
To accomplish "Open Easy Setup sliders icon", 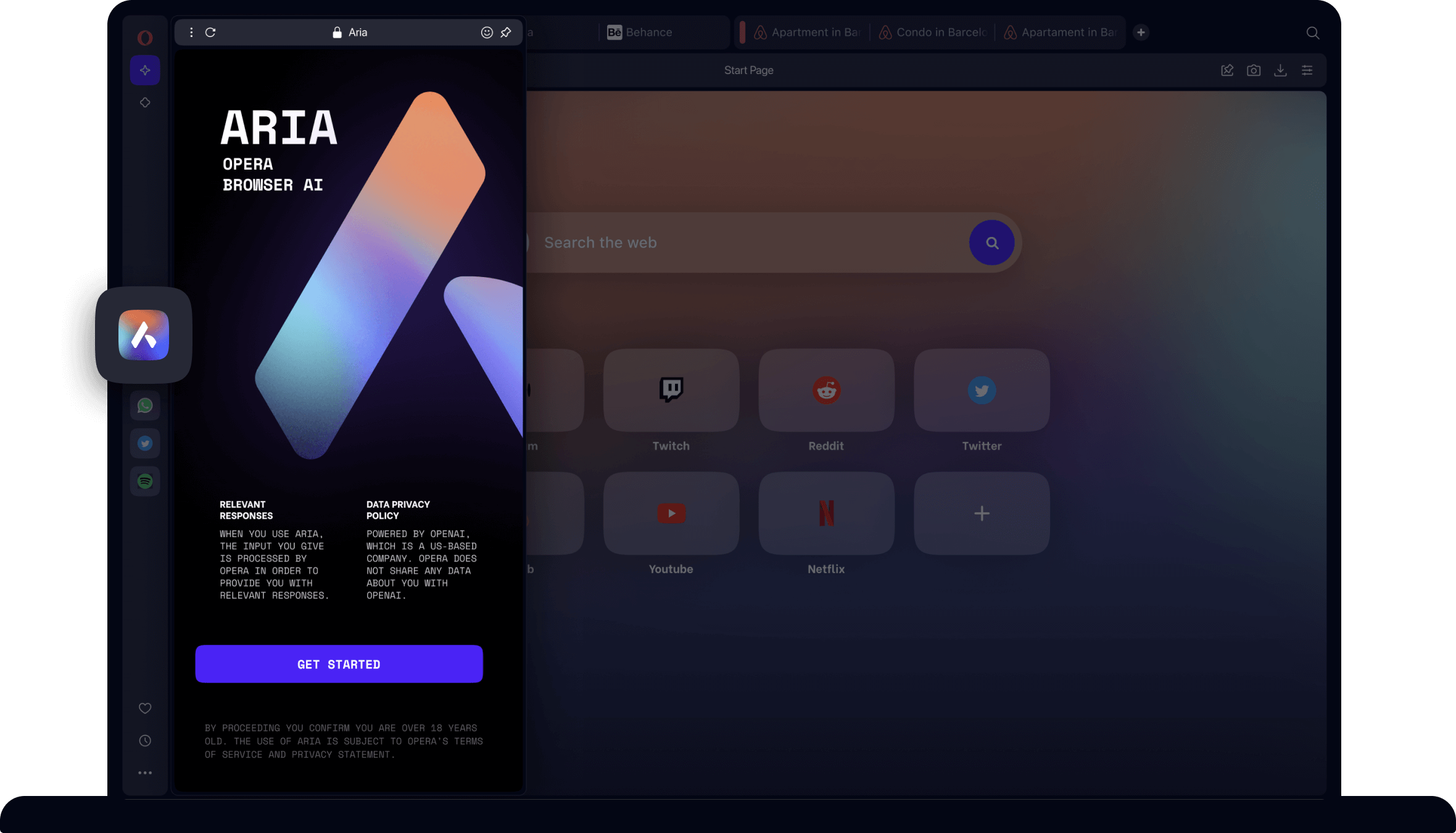I will pos(1307,70).
